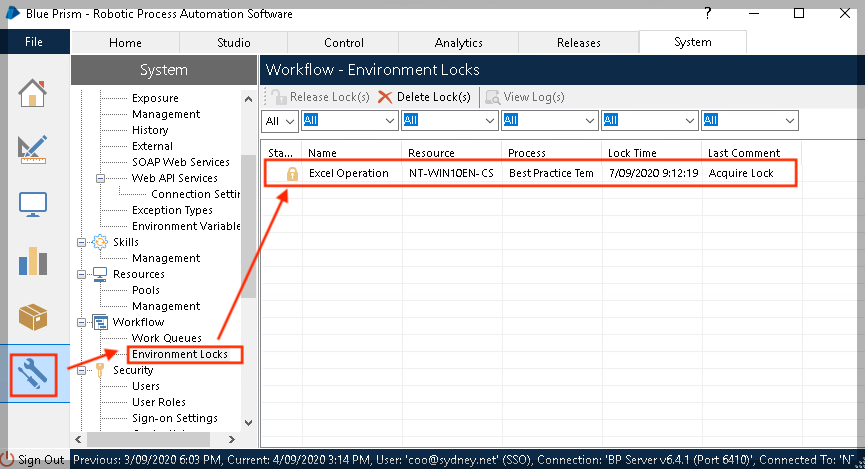Image resolution: width=865 pixels, height=469 pixels.
Task: Open the Releases package box sidebar icon
Action: tap(33, 317)
